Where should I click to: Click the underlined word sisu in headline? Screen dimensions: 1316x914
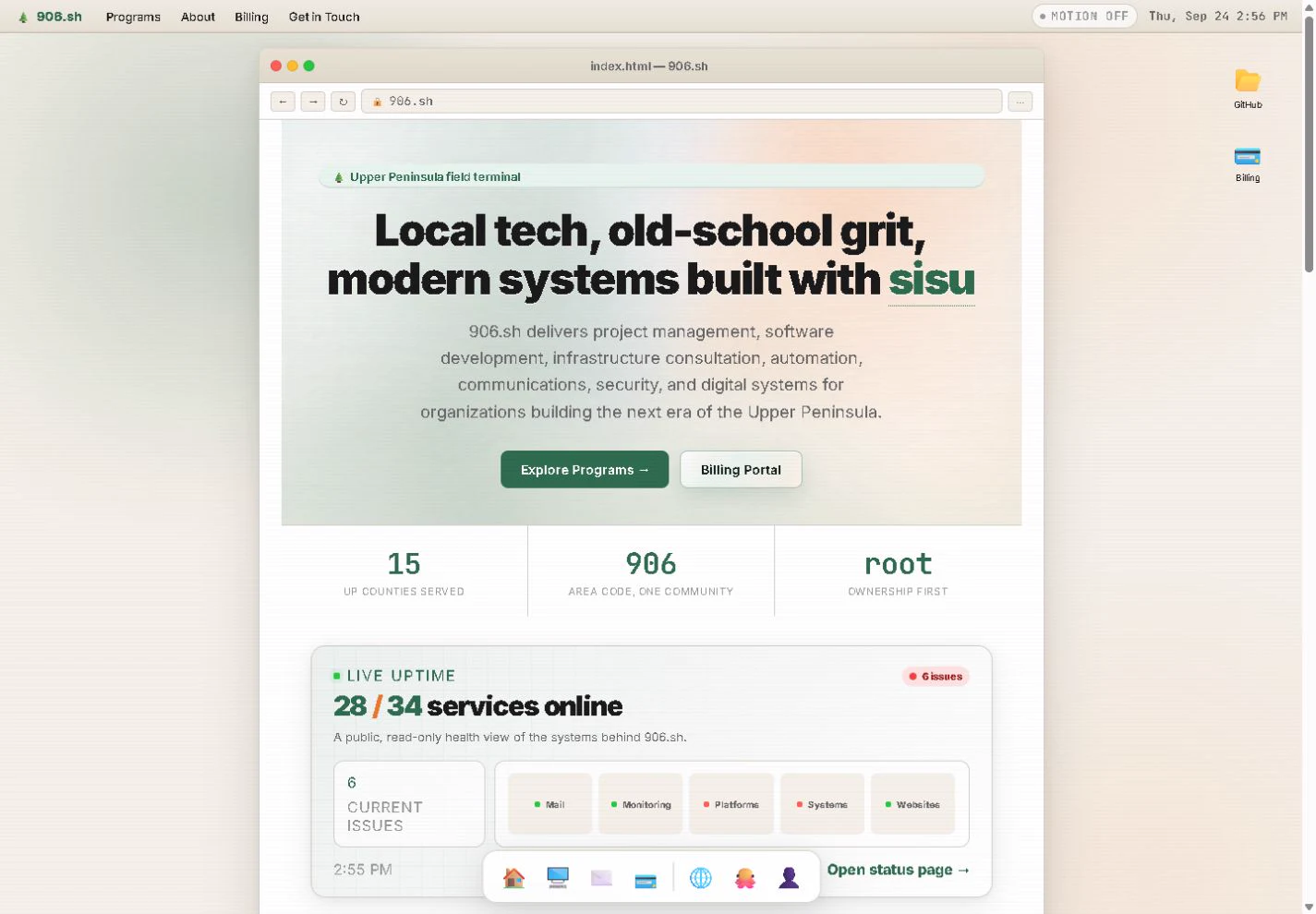(932, 280)
